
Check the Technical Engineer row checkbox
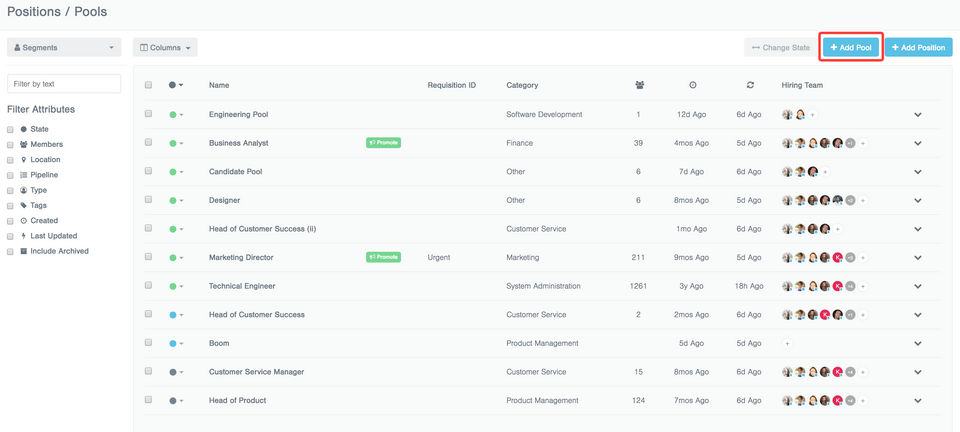coord(148,285)
